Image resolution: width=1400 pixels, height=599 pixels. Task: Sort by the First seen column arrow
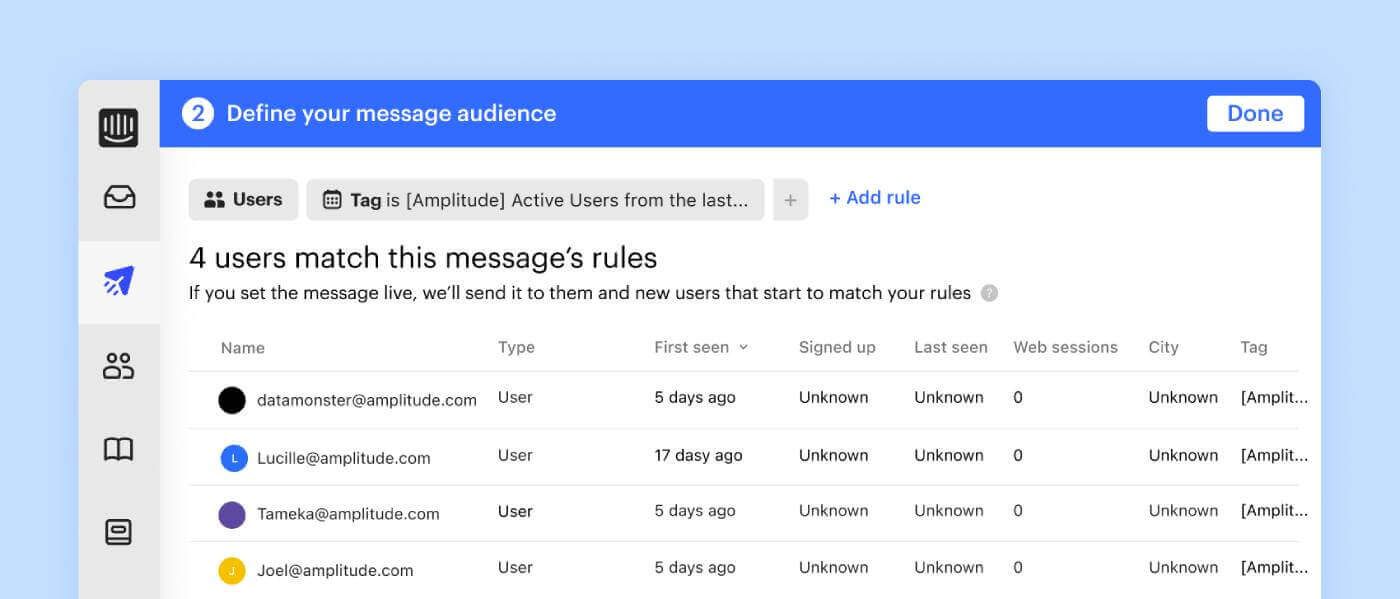743,348
